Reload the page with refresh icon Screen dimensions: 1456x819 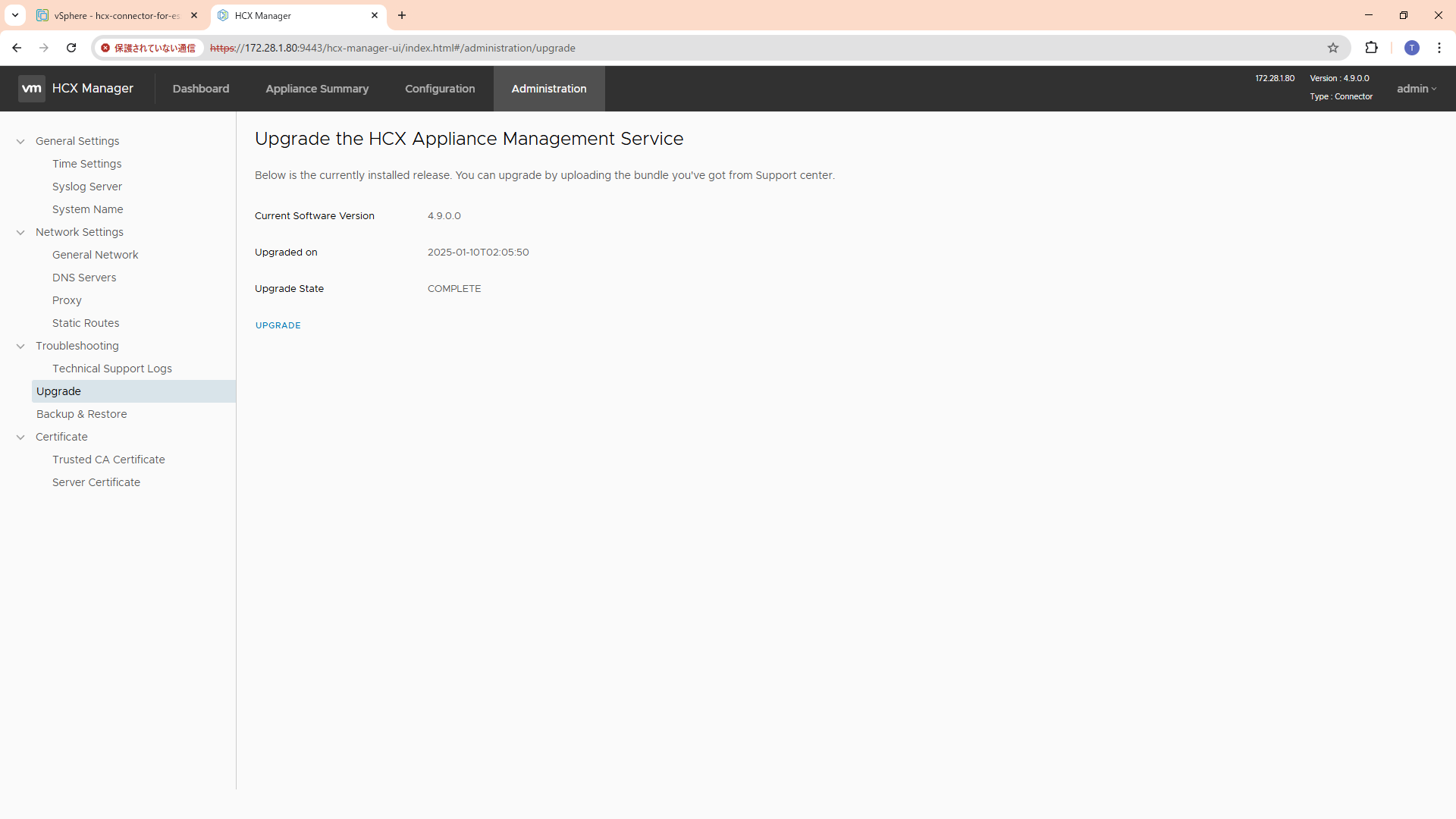(x=71, y=48)
